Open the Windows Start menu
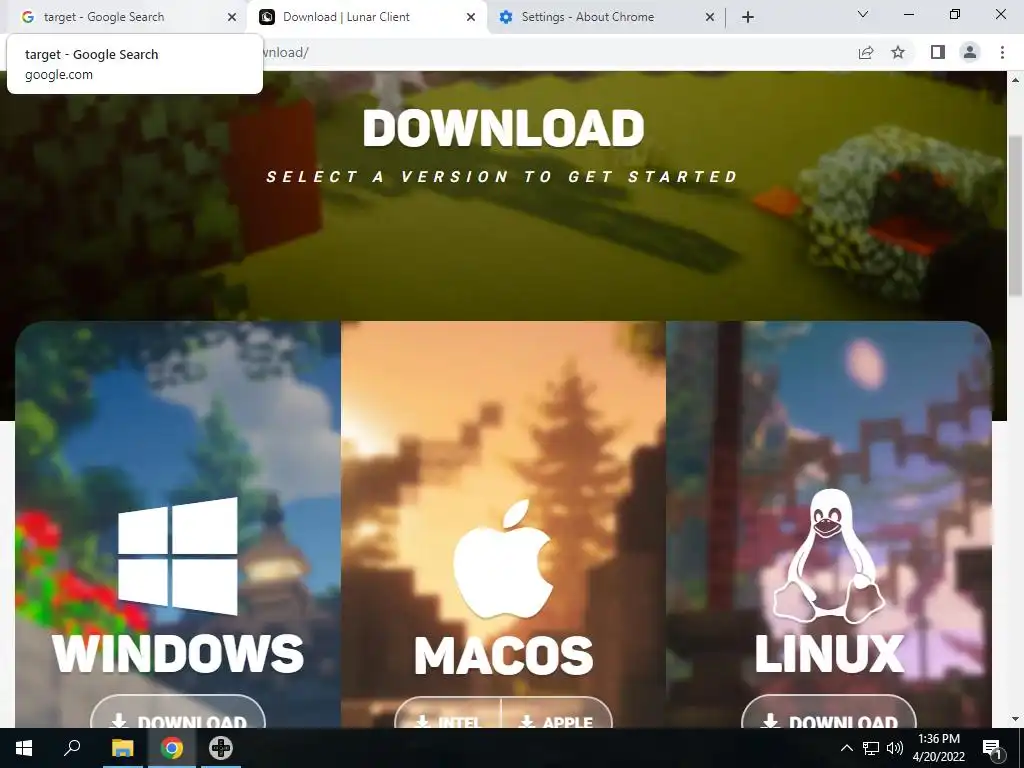 pyautogui.click(x=24, y=748)
